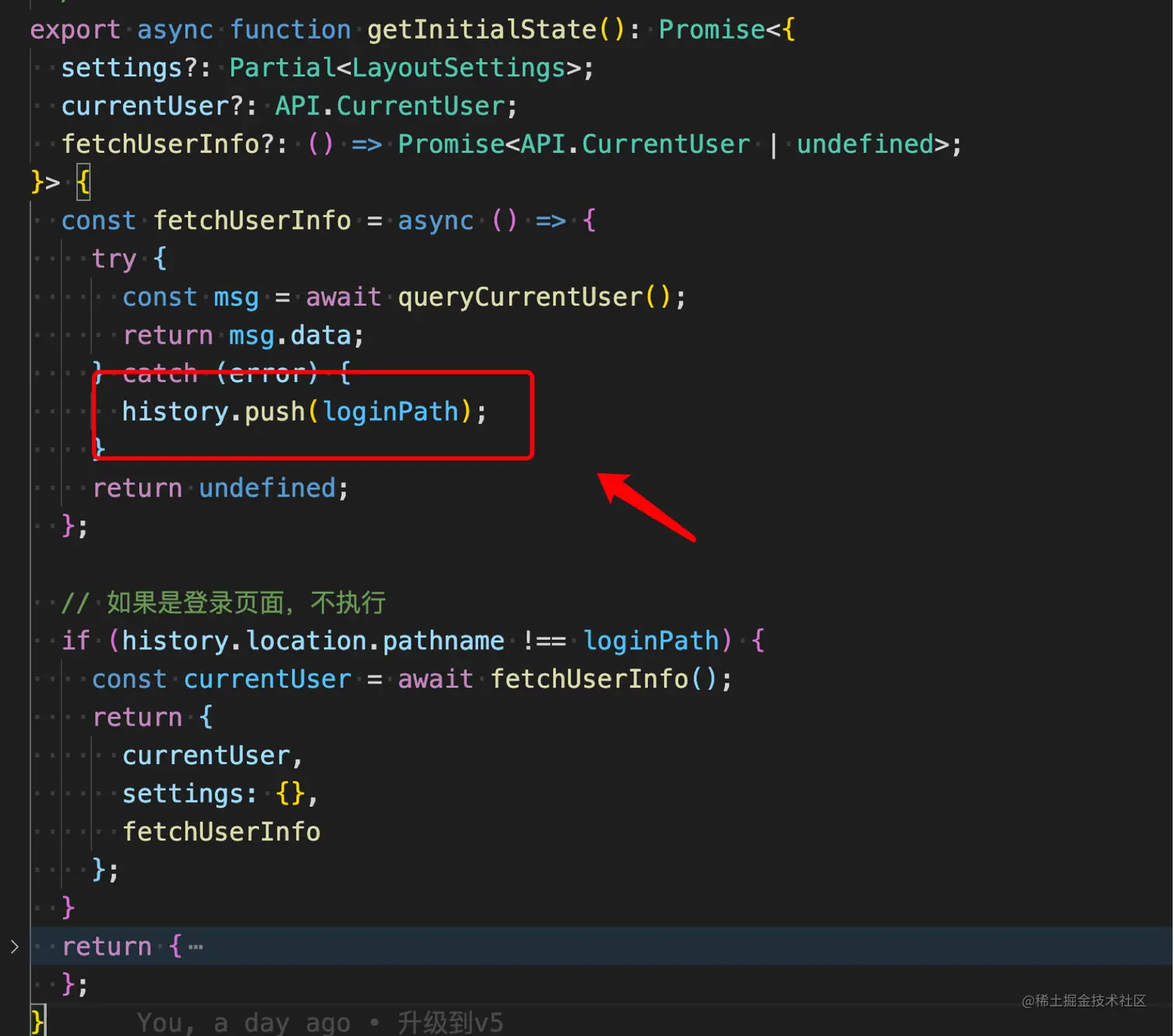Click the 'getInitialState' function name
Viewport: 1174px width, 1036px height.
(x=481, y=30)
